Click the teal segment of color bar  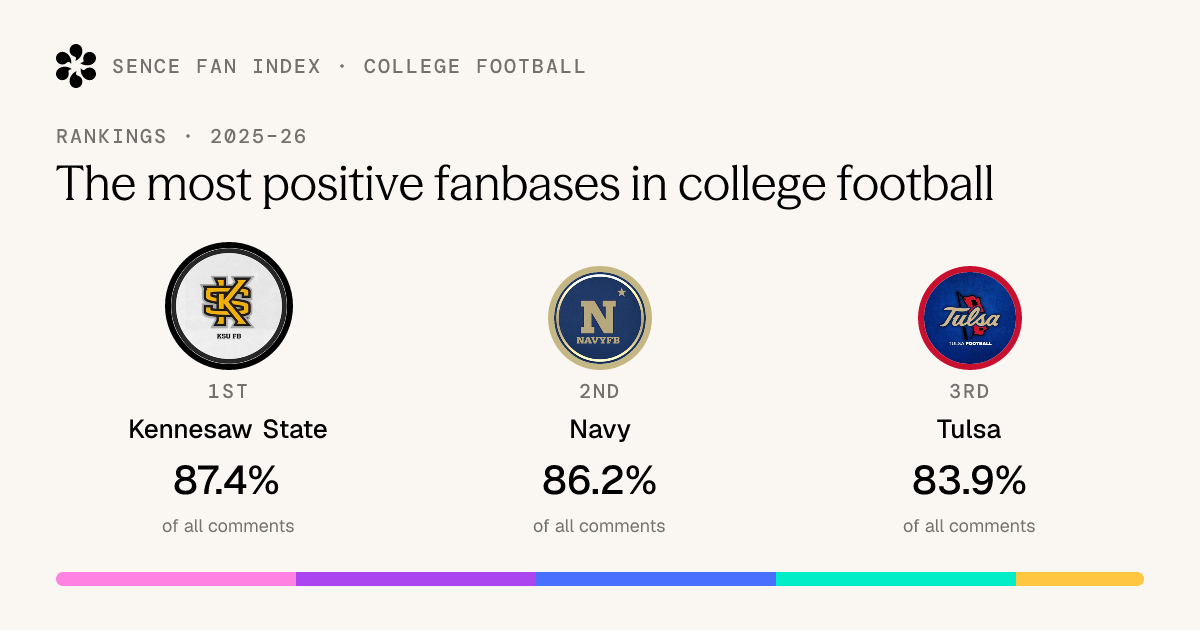[896, 579]
